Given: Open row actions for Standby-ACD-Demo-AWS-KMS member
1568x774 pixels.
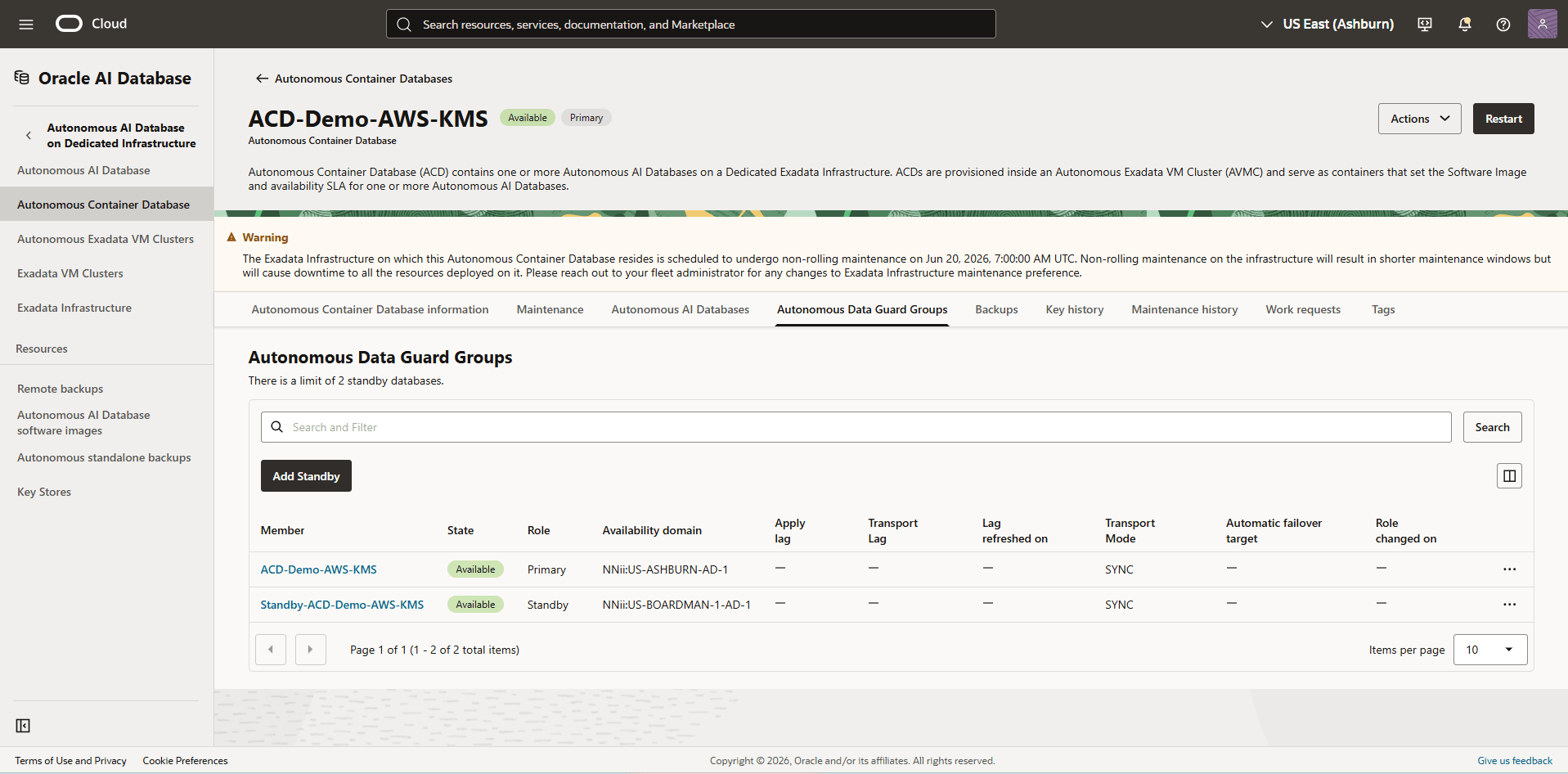Looking at the screenshot, I should pyautogui.click(x=1509, y=605).
